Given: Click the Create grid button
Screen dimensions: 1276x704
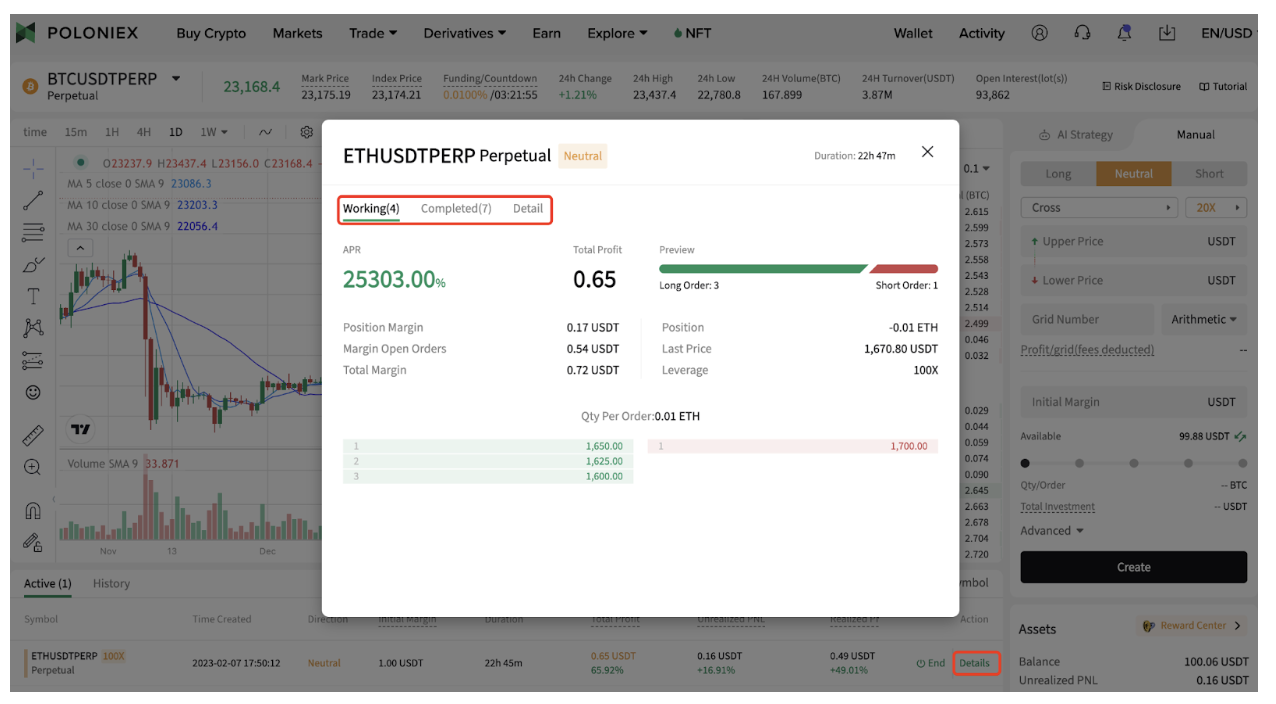Looking at the screenshot, I should tap(1134, 567).
